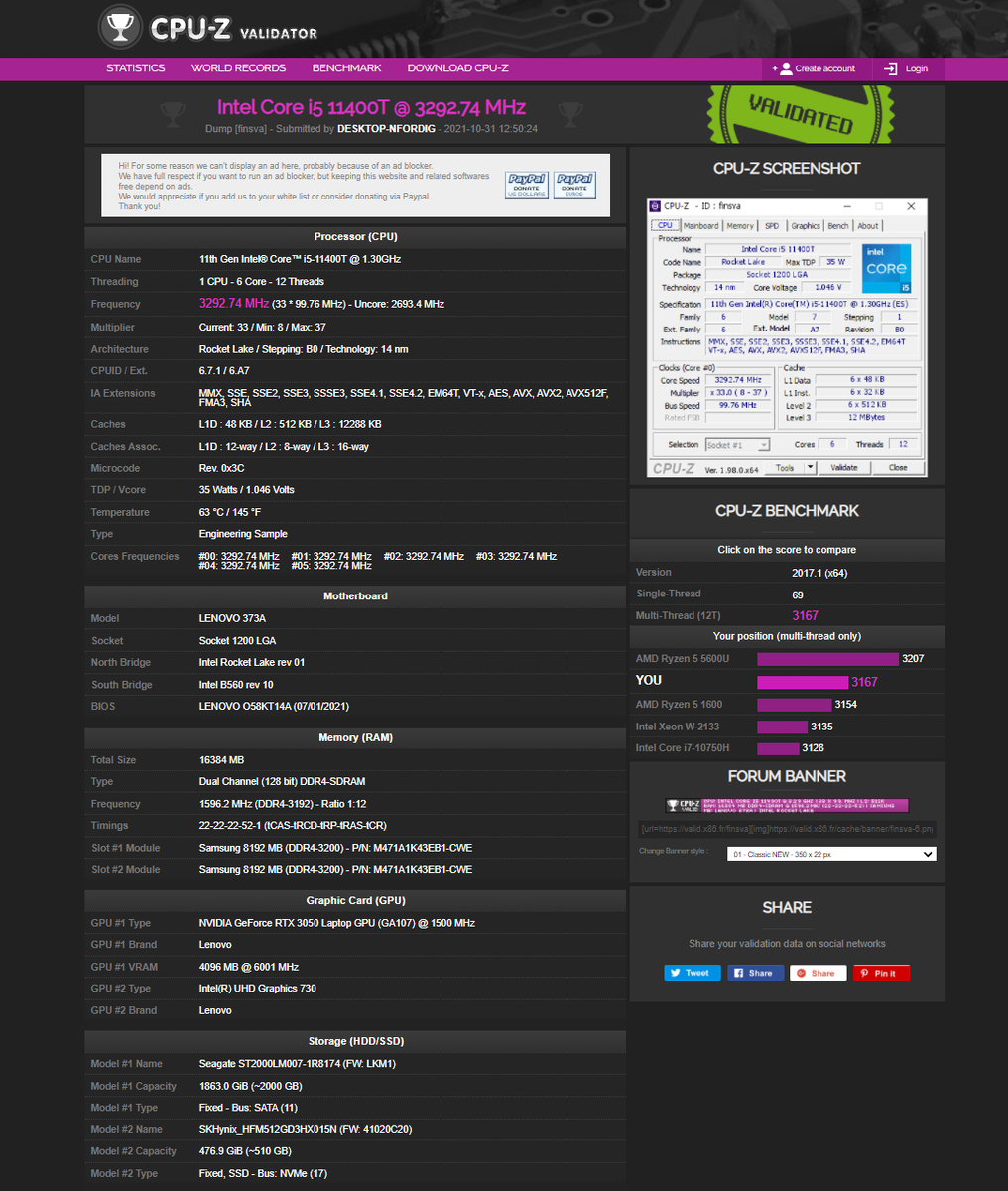Click the TDP value 35 Watts / 1.046 Volts
This screenshot has width=1008, height=1191.
[246, 490]
